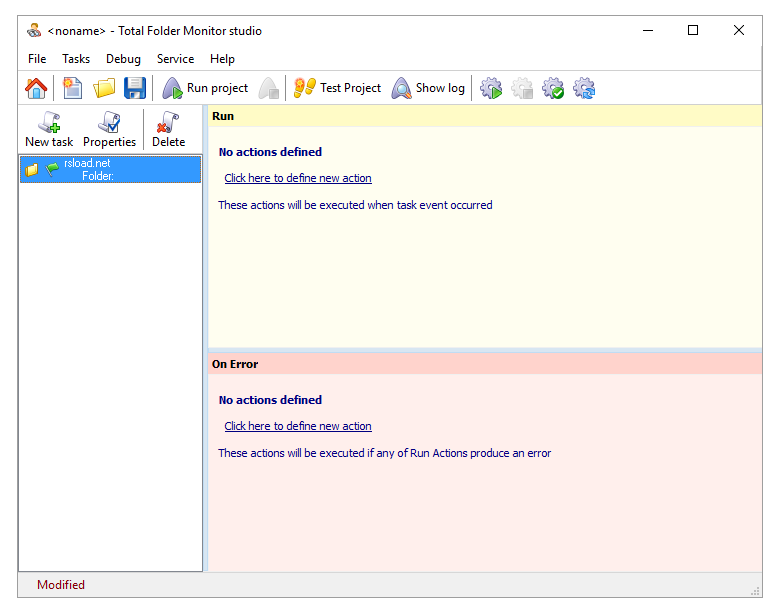Image resolution: width=774 pixels, height=613 pixels.
Task: Click the Run project button
Action: coord(205,88)
